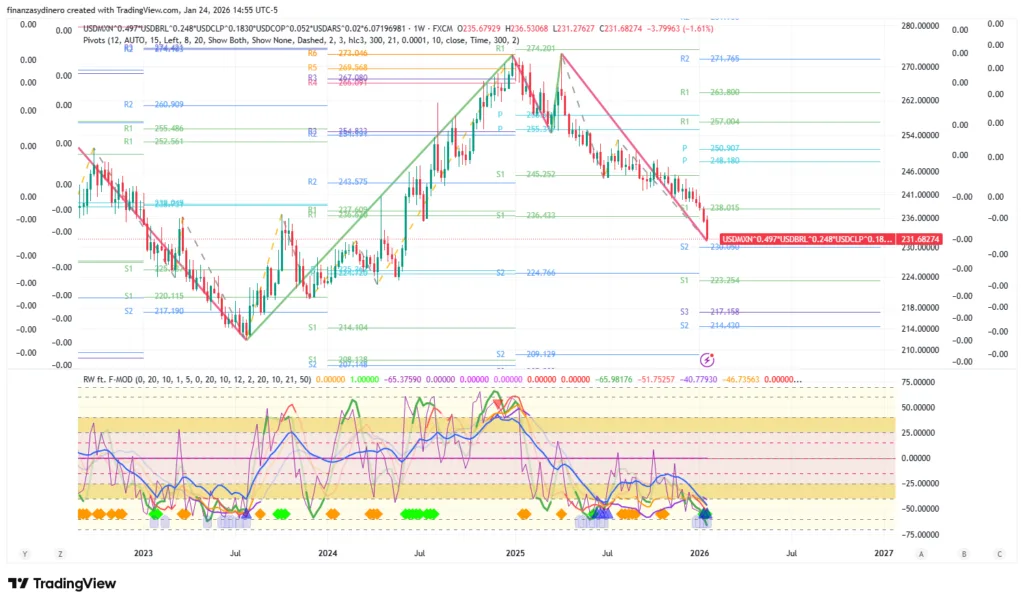Click the S3 217.158 pivot level label
This screenshot has height=604, width=1024.
tap(716, 312)
